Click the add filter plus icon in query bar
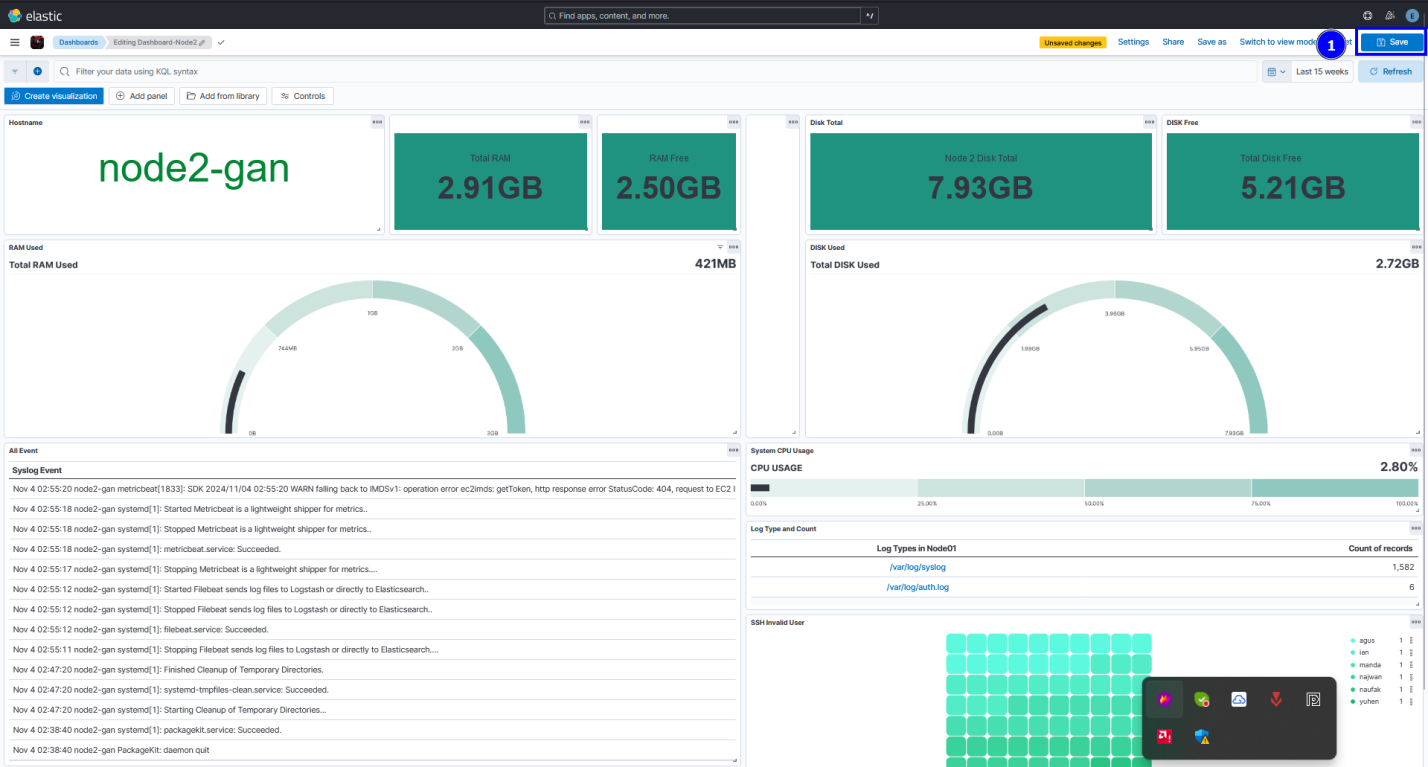 [x=37, y=71]
